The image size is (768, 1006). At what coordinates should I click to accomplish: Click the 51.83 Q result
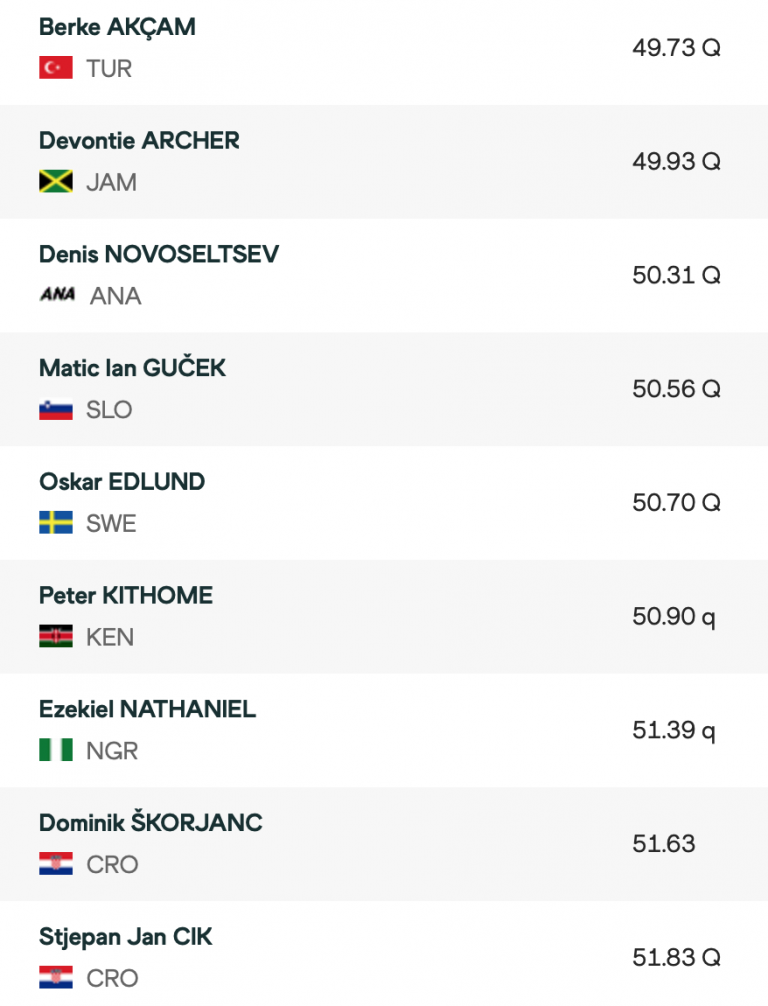click(676, 957)
